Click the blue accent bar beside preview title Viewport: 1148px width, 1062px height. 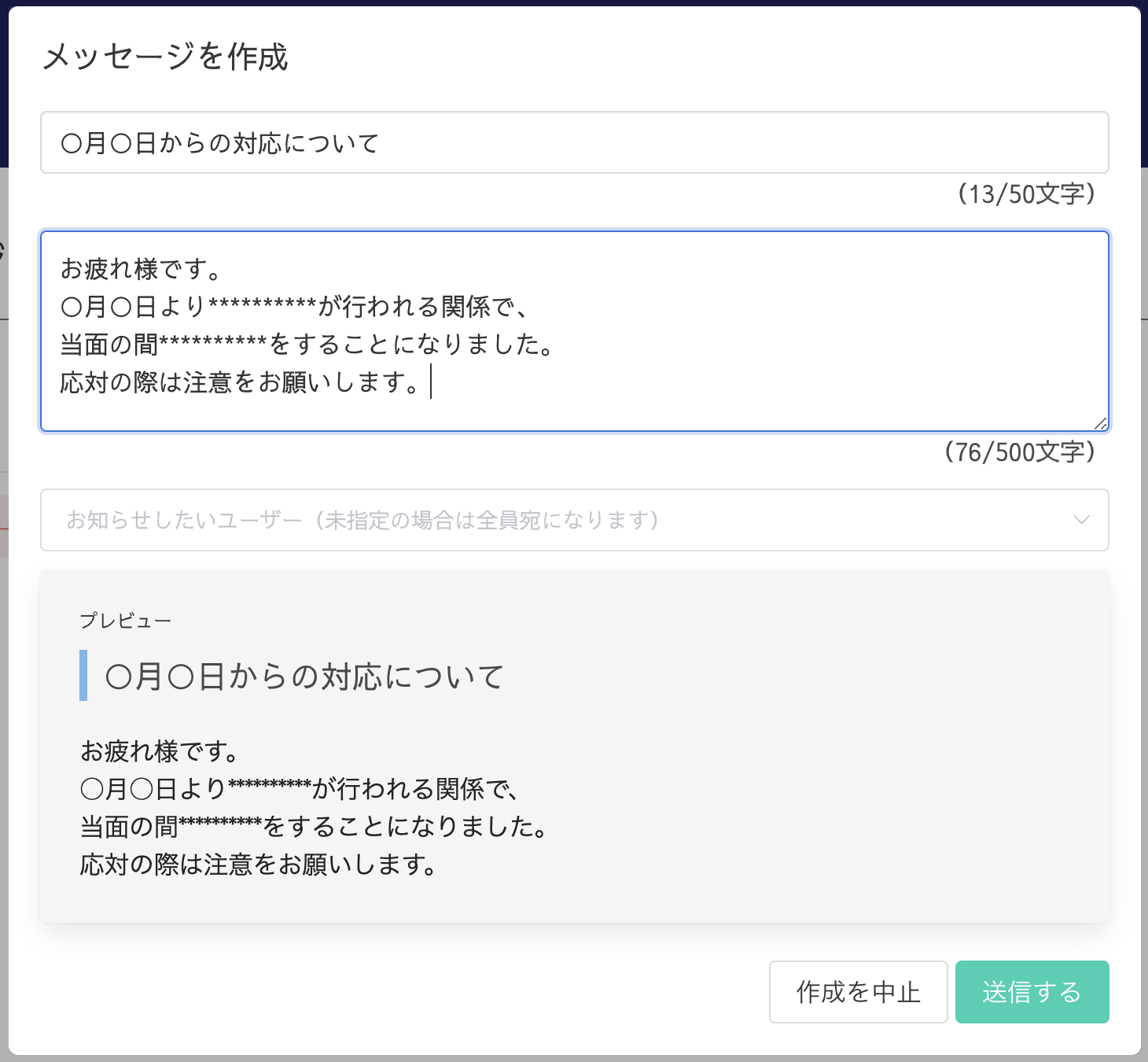(83, 675)
